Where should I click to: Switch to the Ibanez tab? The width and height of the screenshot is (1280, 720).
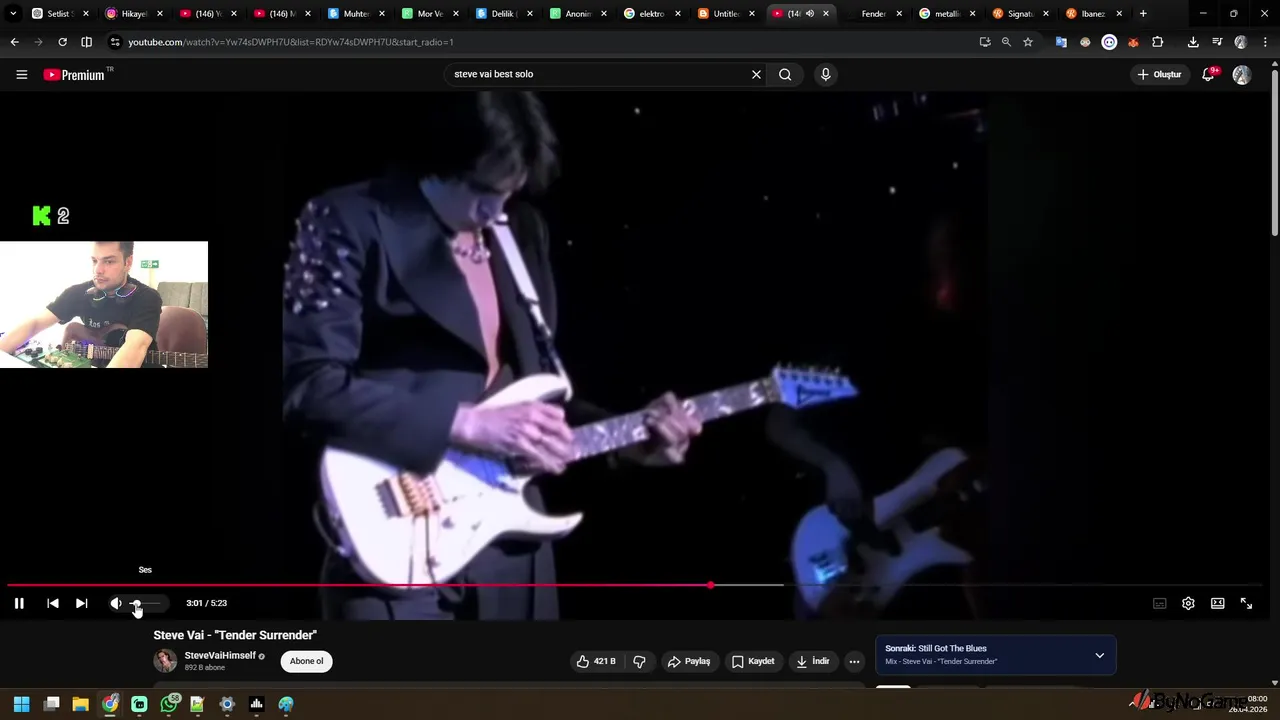tap(1093, 14)
